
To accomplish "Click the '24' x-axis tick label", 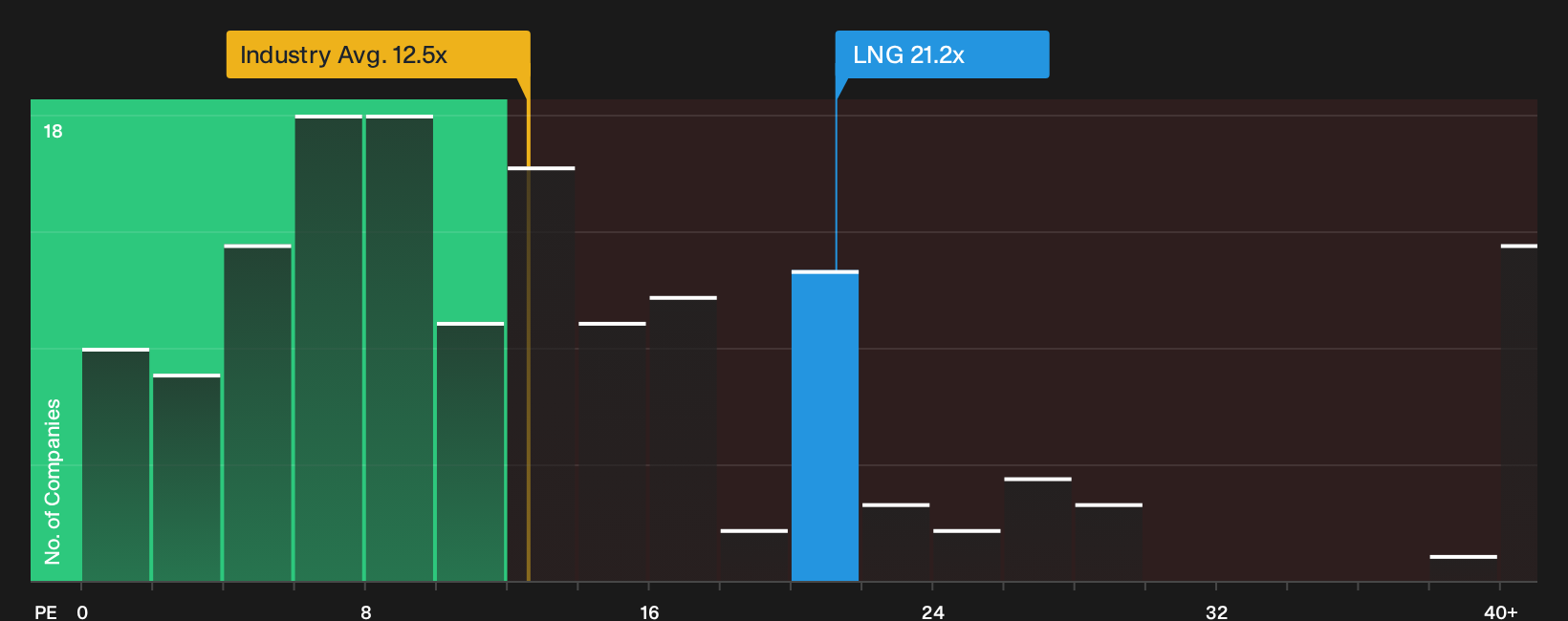I will point(933,611).
